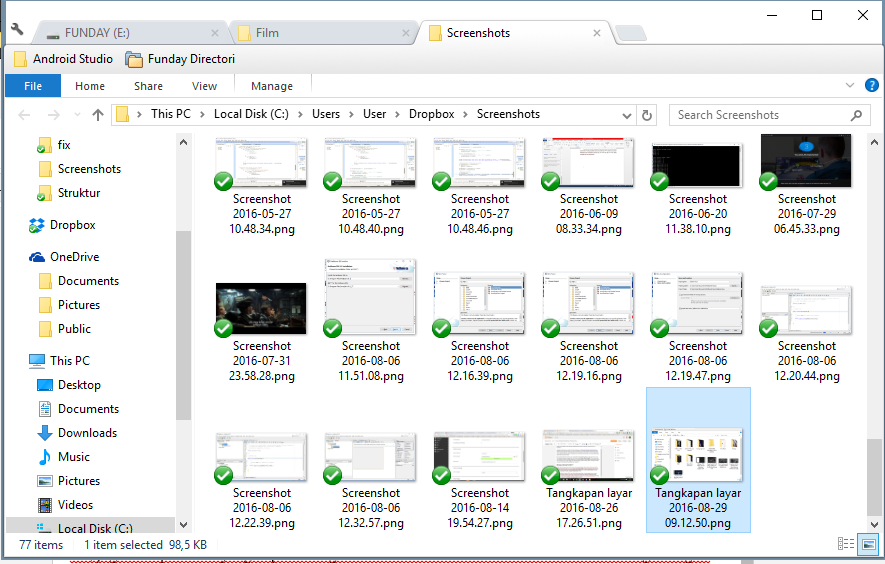Expand the ribbon chevron

tap(850, 85)
